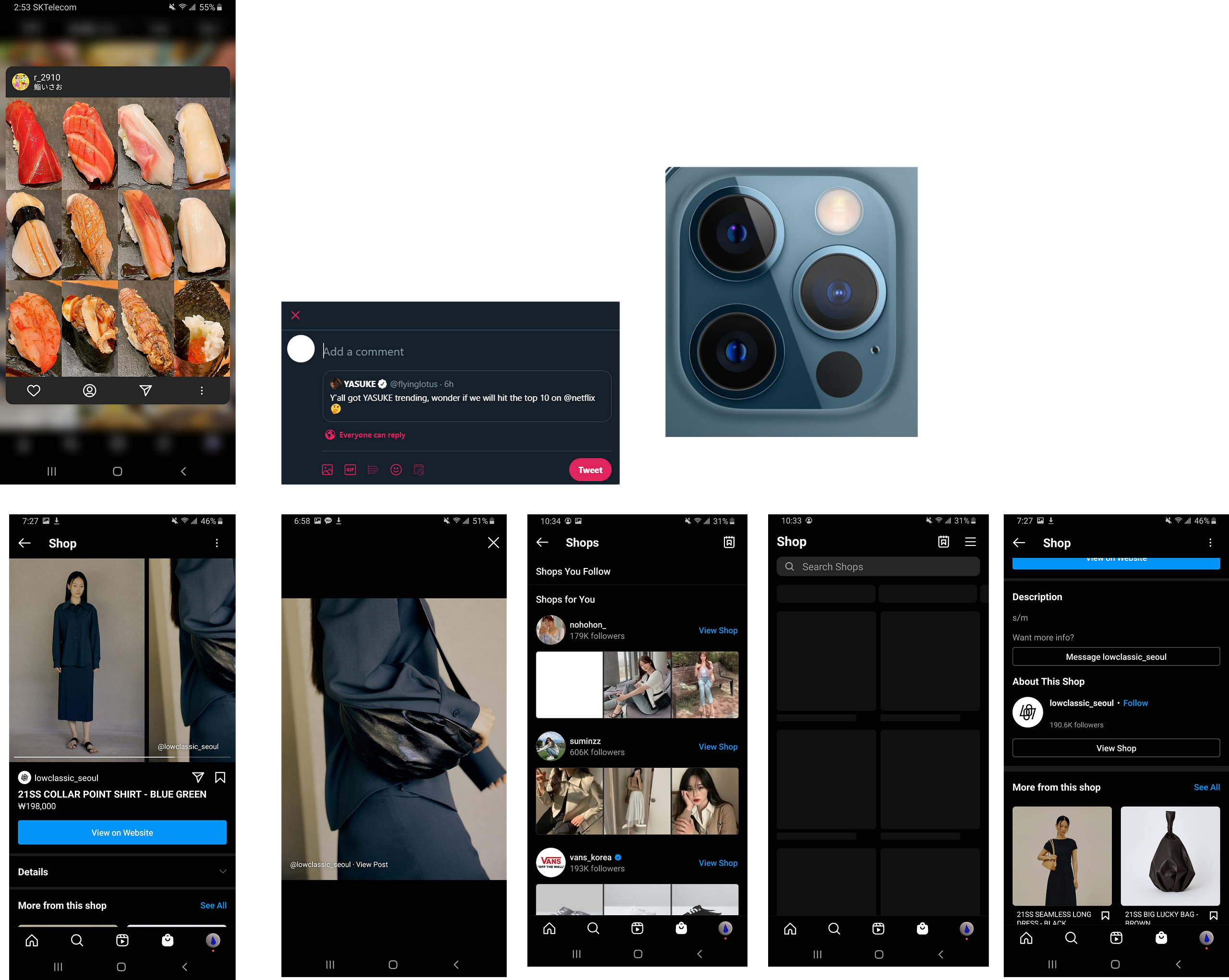
Task: Click the Search Shops field
Action: [878, 567]
